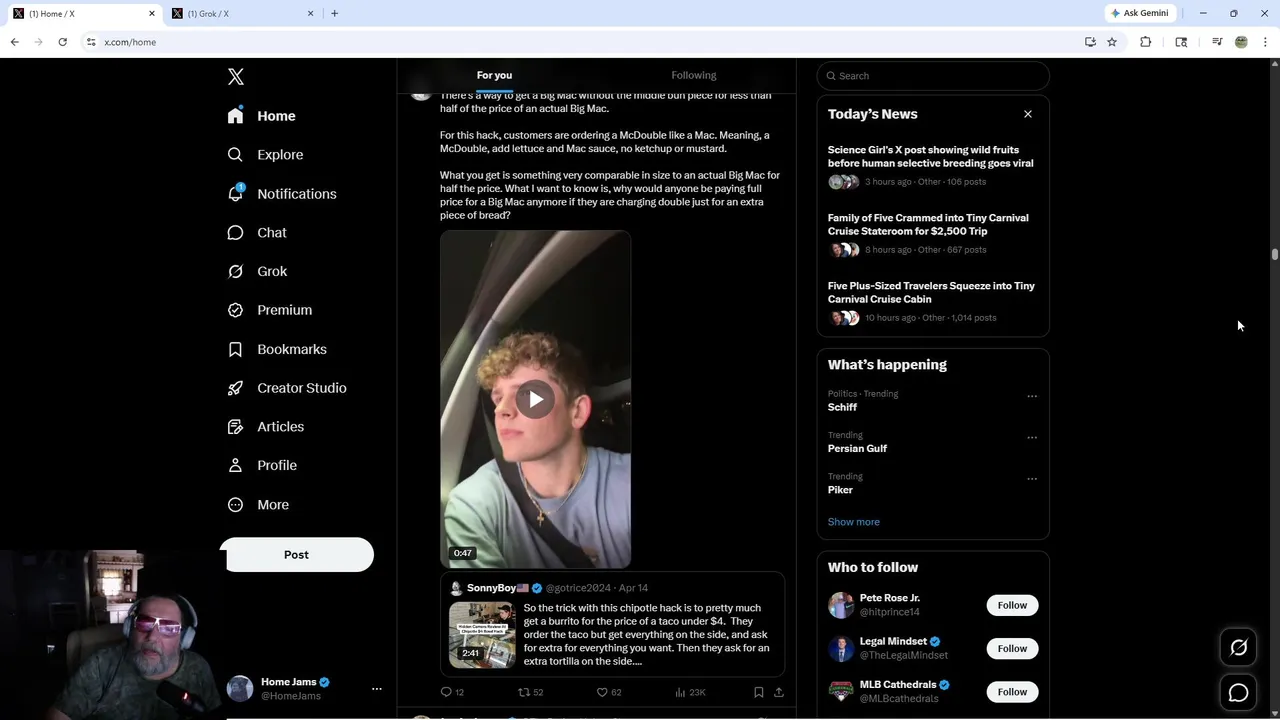Click the X logo in sidebar
This screenshot has width=1280, height=720.
[236, 77]
